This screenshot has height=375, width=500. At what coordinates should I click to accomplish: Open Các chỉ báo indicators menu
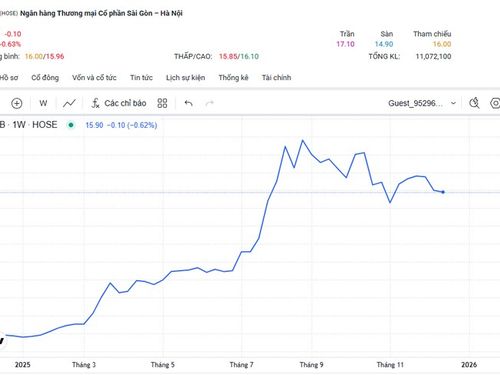point(119,103)
